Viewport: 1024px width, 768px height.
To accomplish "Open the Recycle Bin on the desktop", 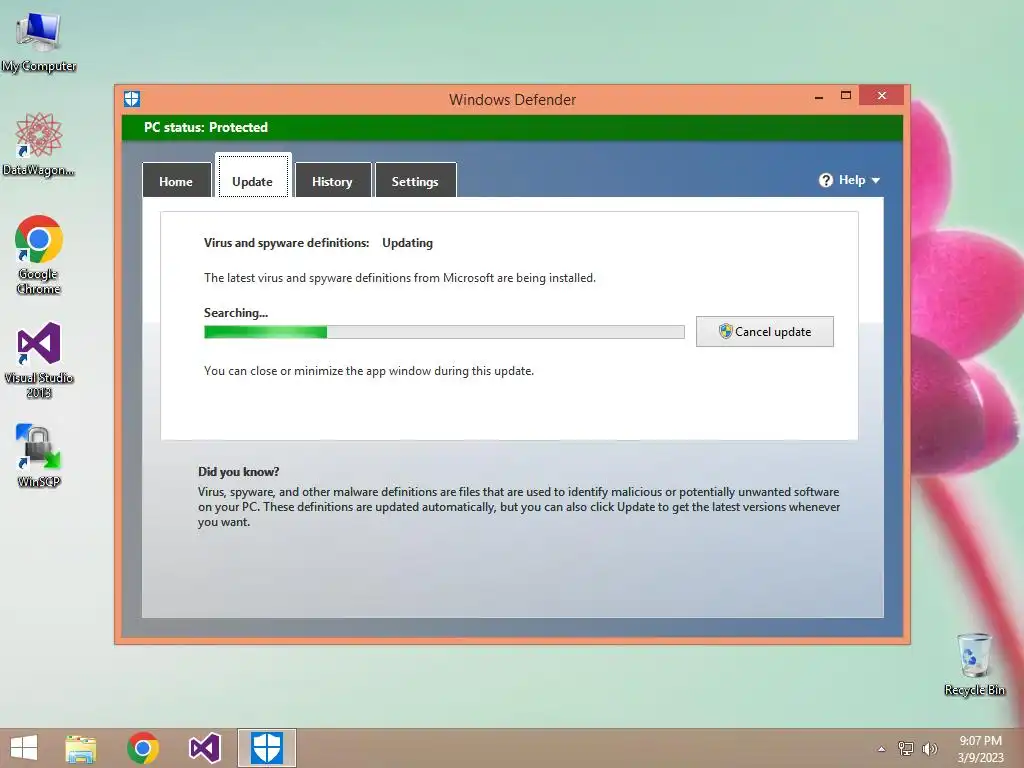I will (x=974, y=664).
